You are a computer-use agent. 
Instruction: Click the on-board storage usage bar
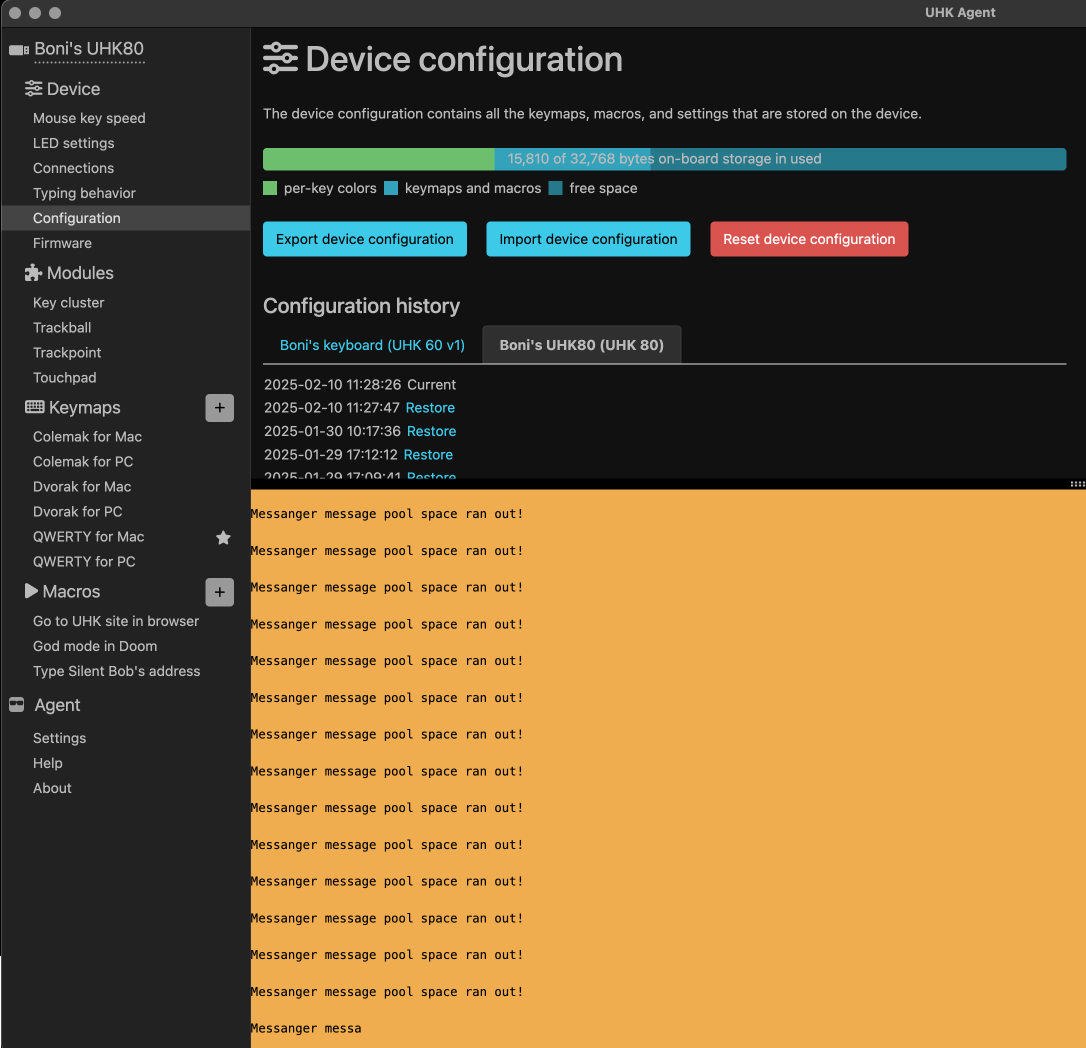click(664, 159)
